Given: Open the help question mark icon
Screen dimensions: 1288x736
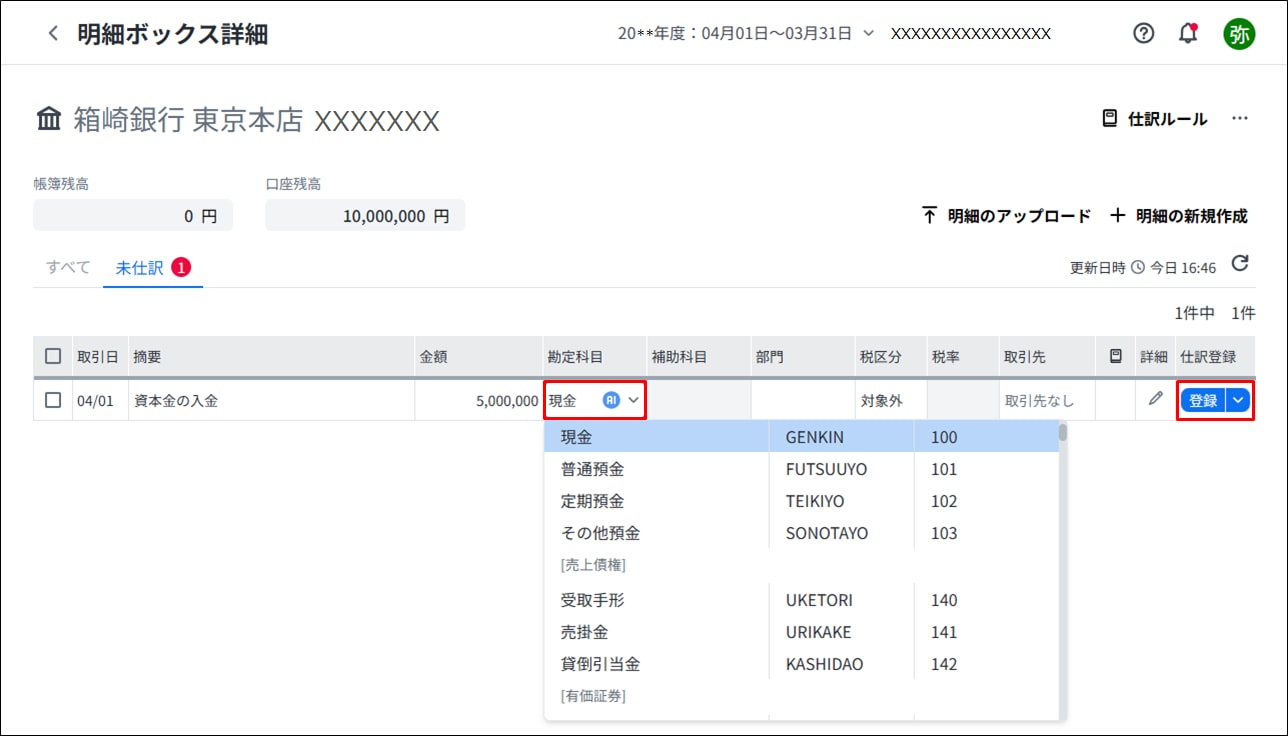Looking at the screenshot, I should (1143, 33).
